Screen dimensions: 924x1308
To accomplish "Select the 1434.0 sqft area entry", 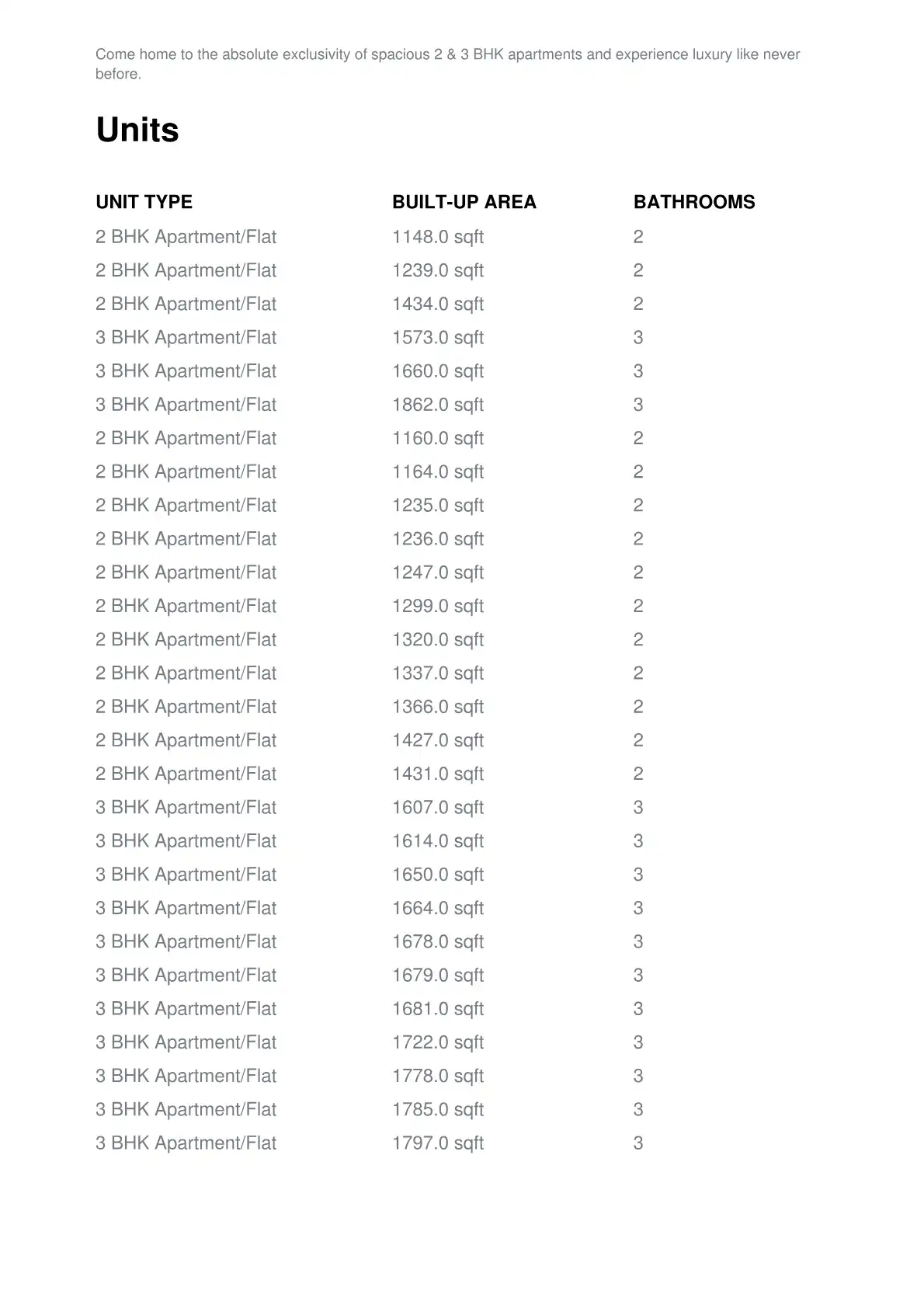I will point(437,304).
